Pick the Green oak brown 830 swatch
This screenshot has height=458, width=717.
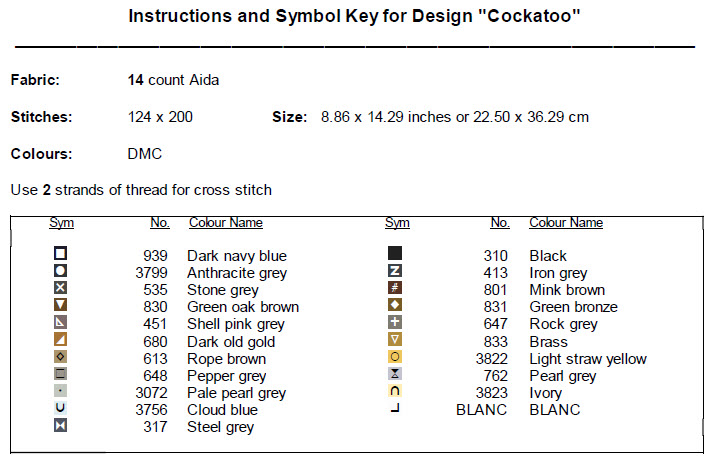pos(61,306)
